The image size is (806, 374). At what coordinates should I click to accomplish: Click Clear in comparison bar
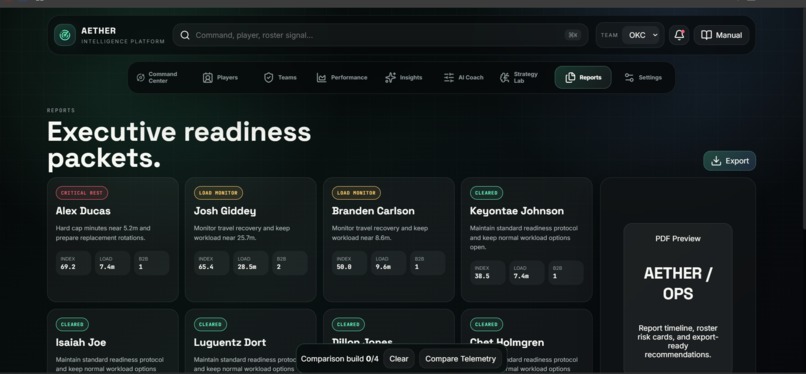click(399, 359)
